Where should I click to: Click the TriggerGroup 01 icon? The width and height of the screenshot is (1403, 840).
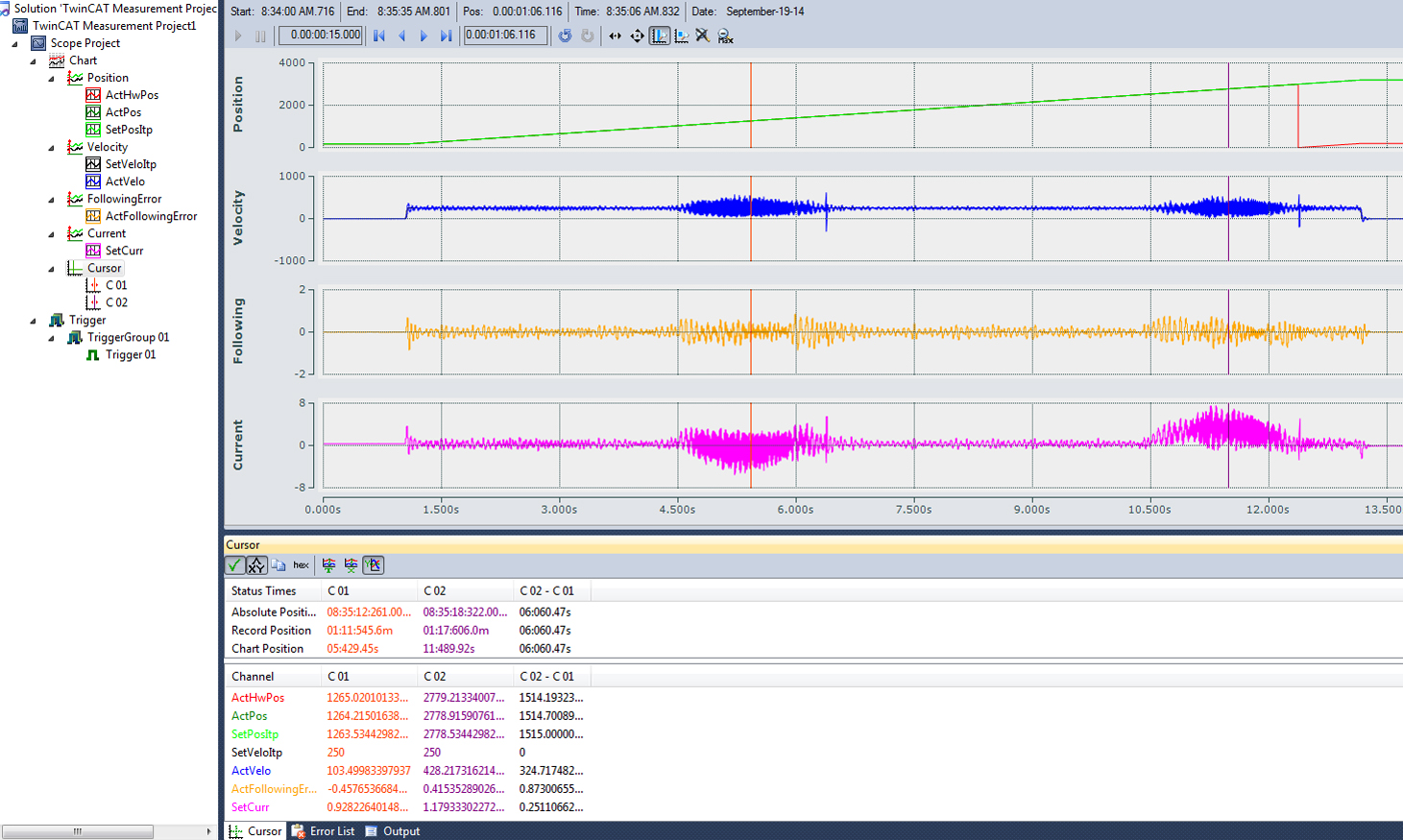(75, 338)
